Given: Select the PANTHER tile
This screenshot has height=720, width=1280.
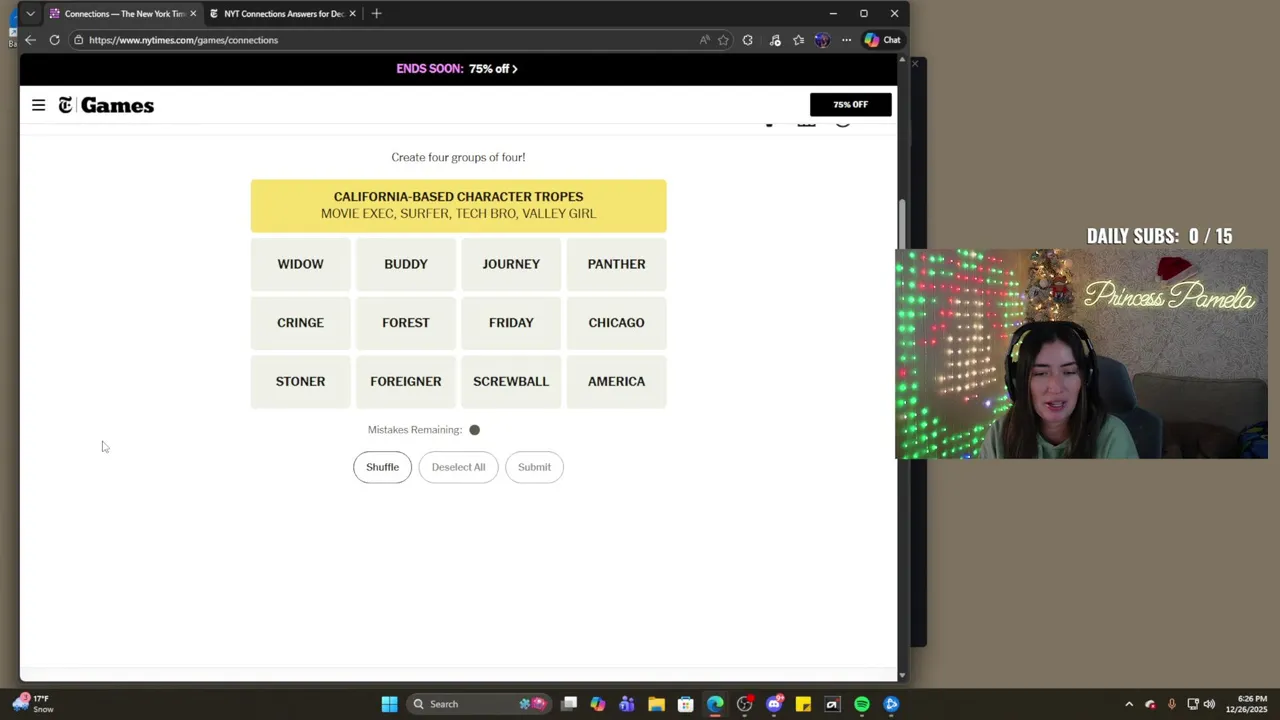Looking at the screenshot, I should click(x=616, y=264).
